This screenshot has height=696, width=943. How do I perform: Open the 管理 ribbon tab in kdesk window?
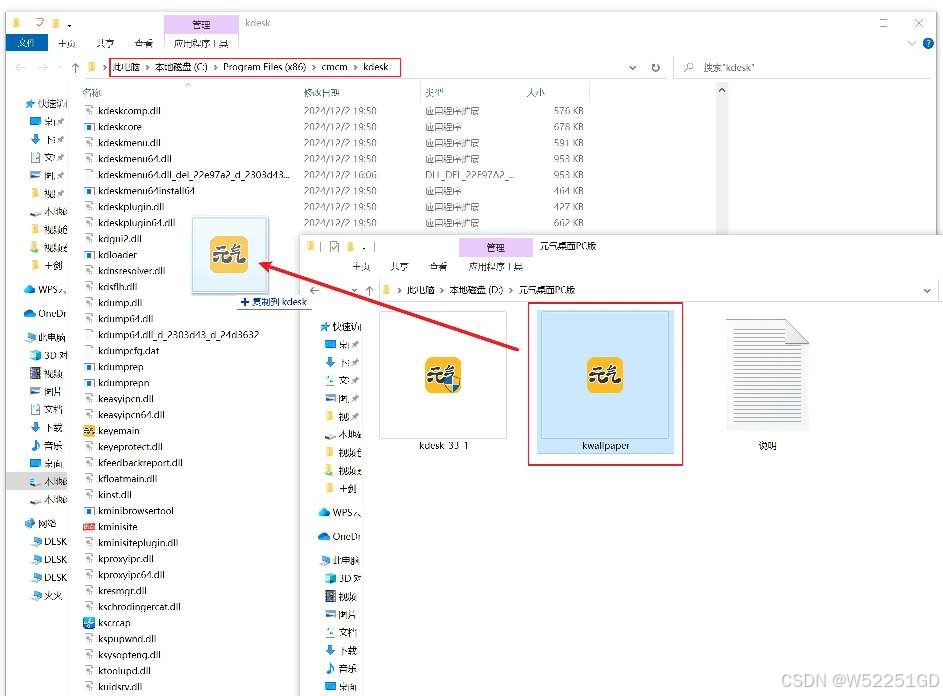coord(201,24)
